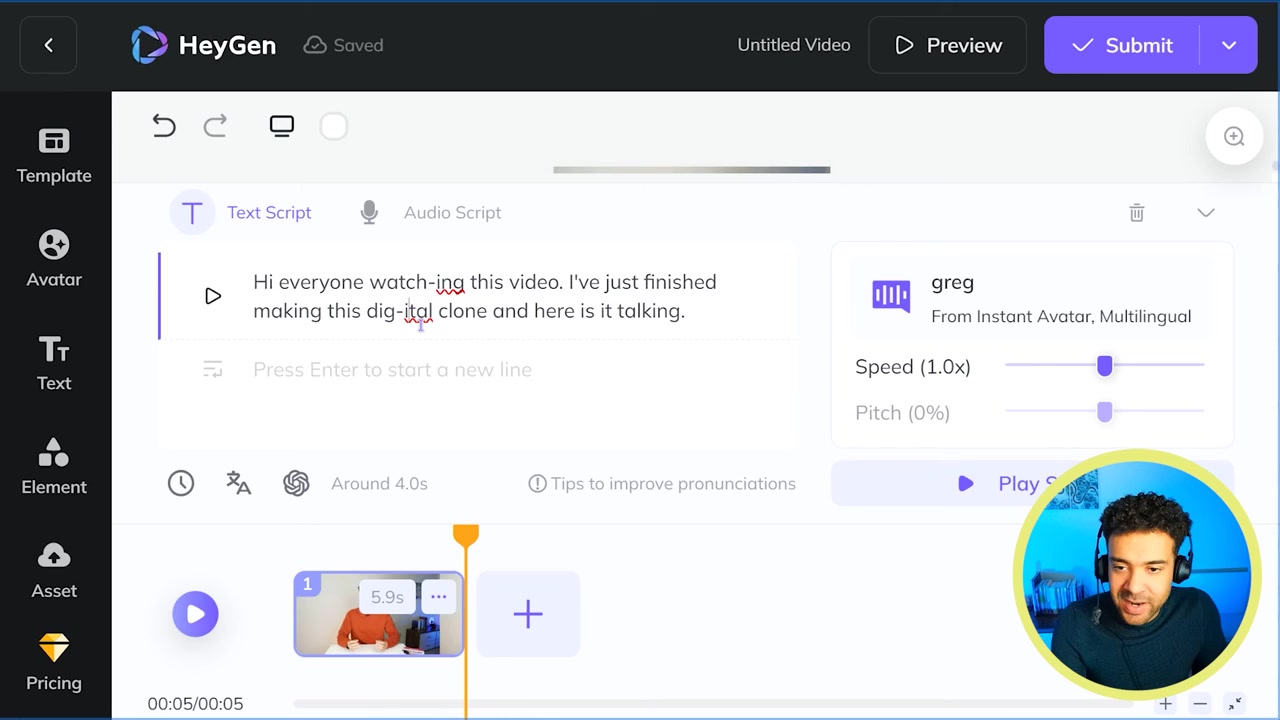
Task: Insert a pause with the clock icon
Action: click(181, 483)
